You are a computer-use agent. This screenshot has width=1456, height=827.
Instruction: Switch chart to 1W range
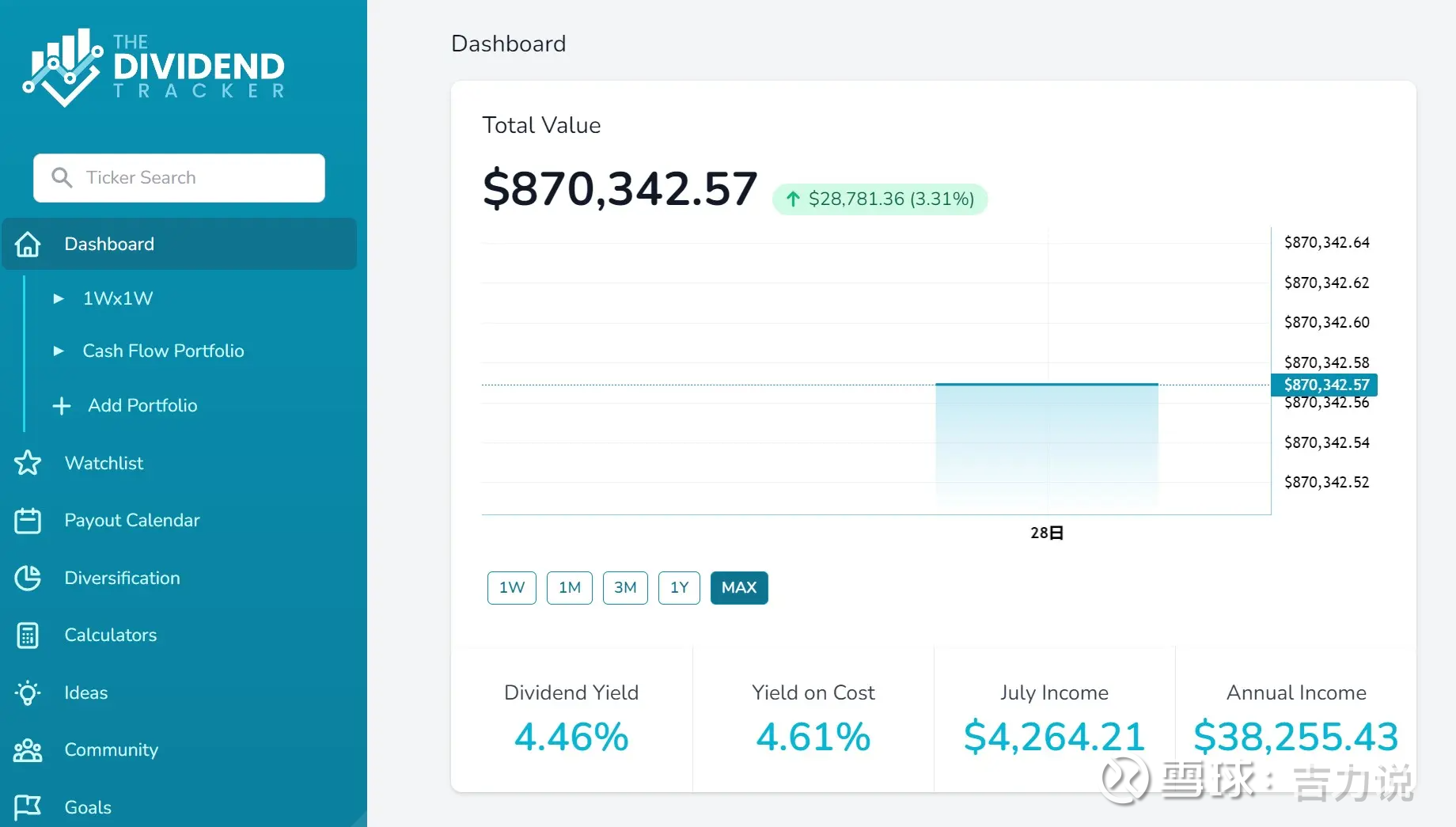click(x=511, y=587)
